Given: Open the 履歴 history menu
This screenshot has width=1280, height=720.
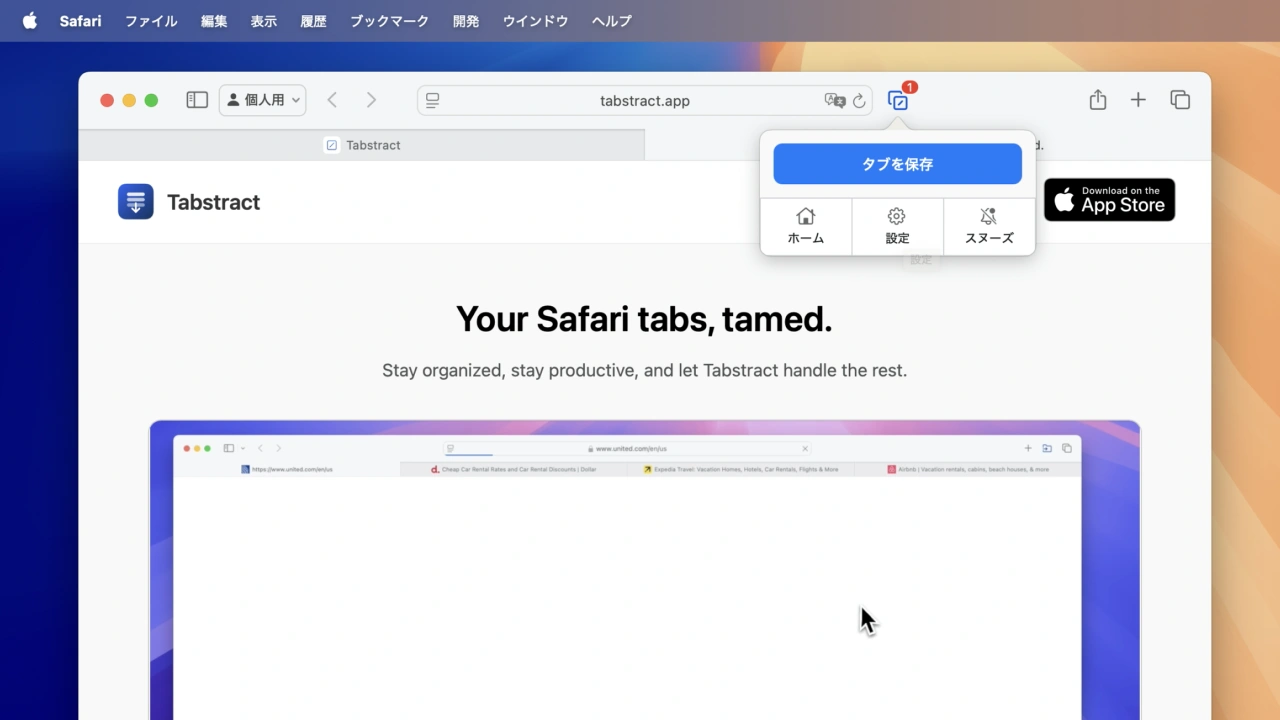Looking at the screenshot, I should coord(313,21).
